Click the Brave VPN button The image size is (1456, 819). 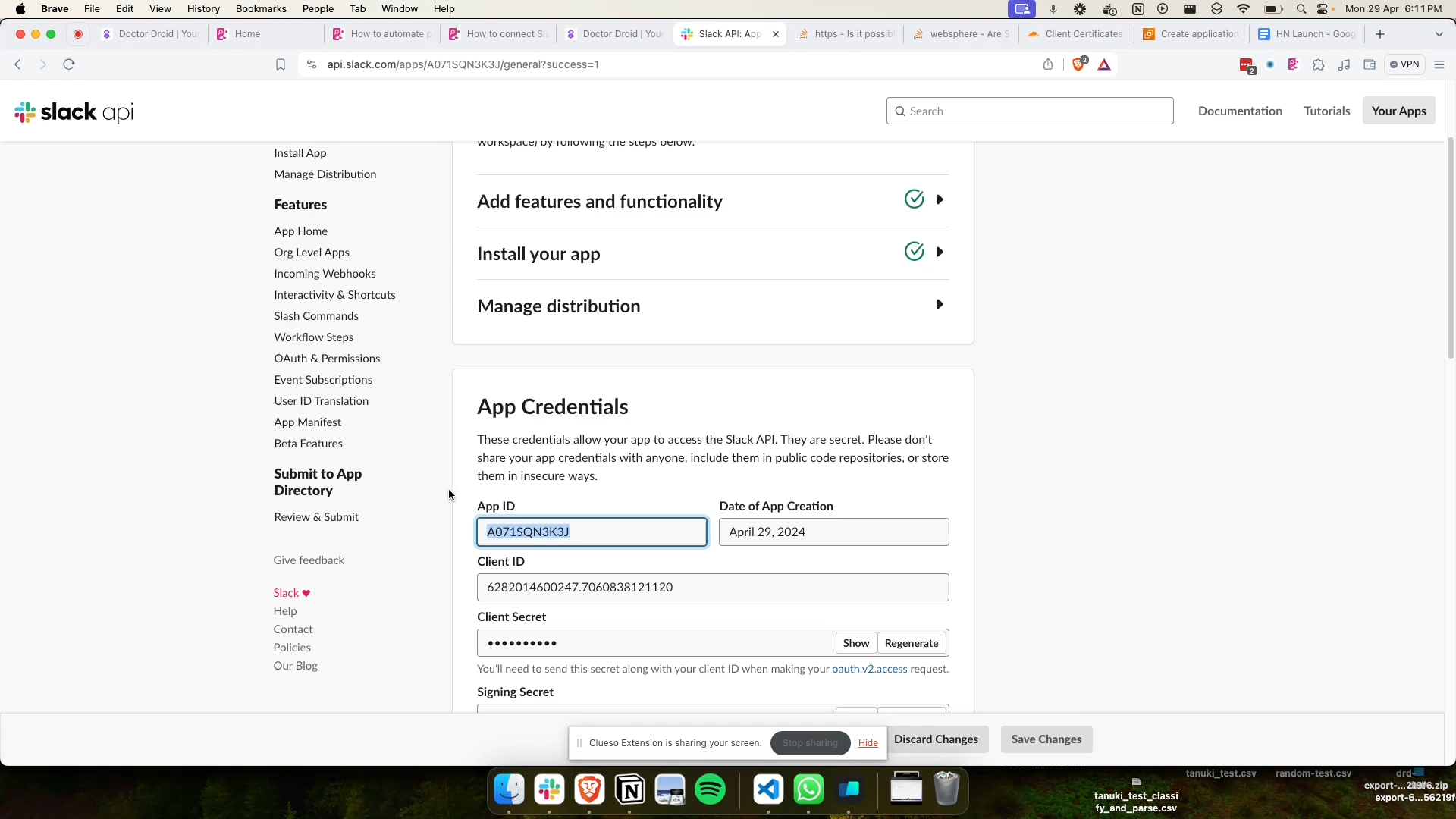click(1404, 64)
